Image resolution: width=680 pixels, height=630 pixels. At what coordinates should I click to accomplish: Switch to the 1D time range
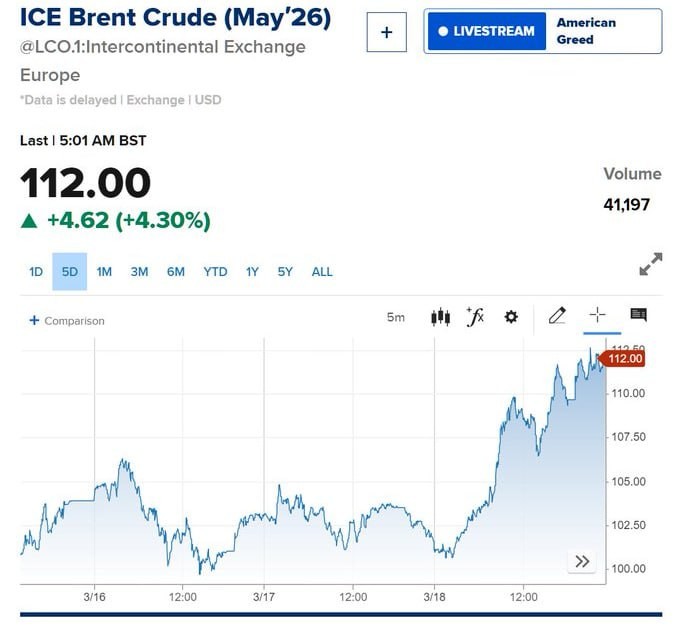(36, 272)
